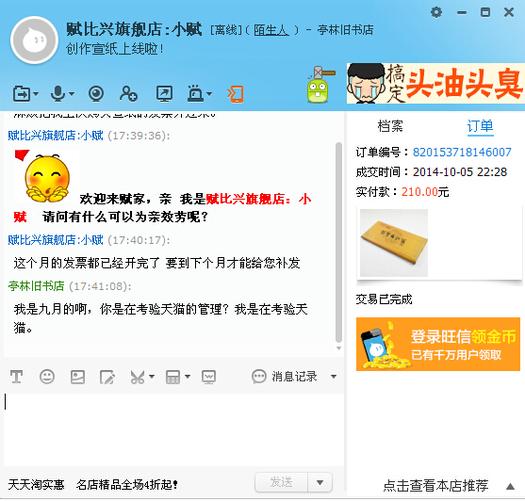Expand the microphone options arrow
This screenshot has width=525, height=501.
click(x=72, y=93)
